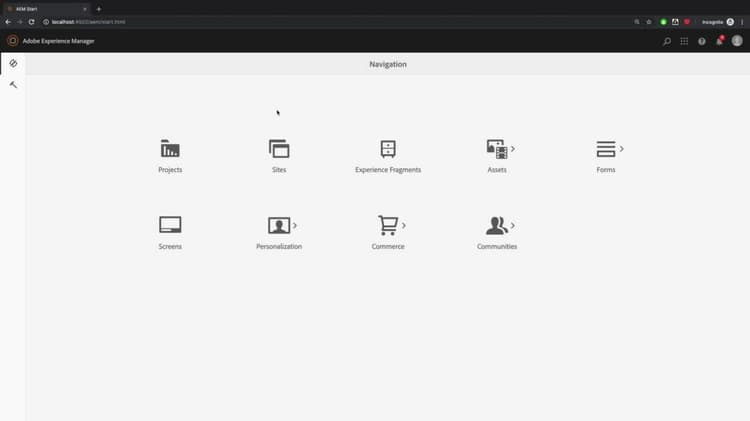Click the Navigation heading text
Image resolution: width=750 pixels, height=421 pixels.
coord(388,64)
